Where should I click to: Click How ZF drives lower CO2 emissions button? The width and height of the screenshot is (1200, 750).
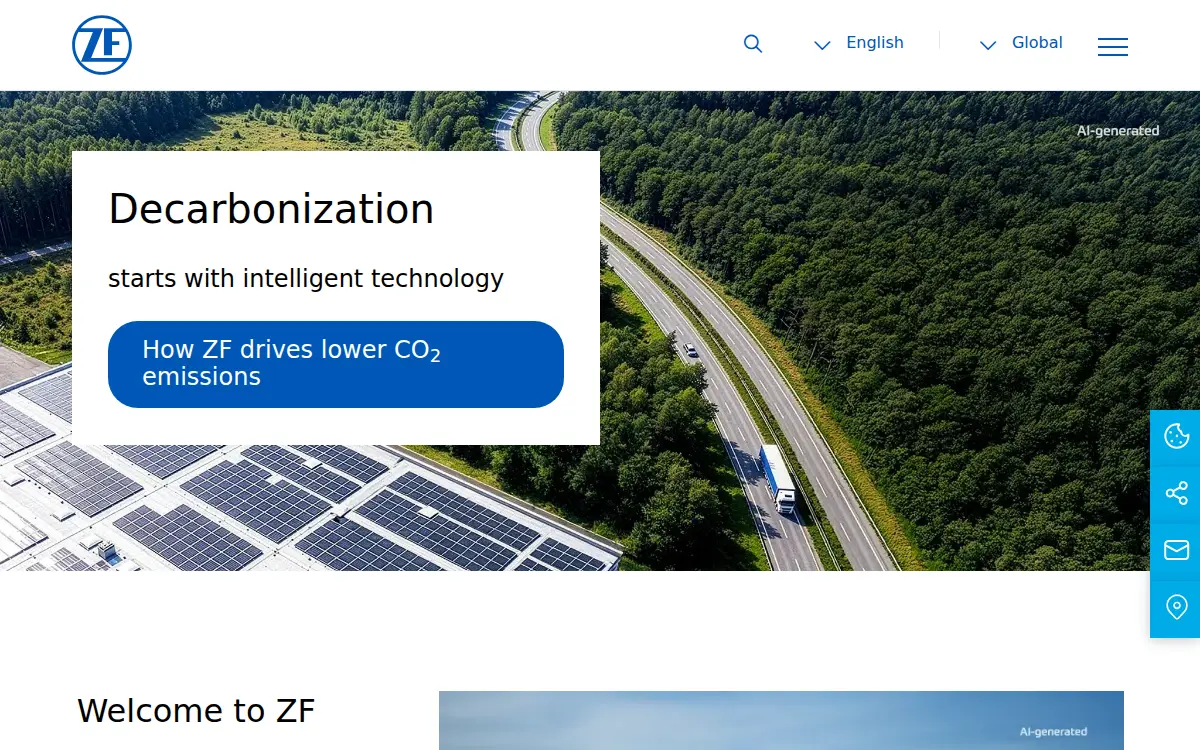[x=336, y=364]
